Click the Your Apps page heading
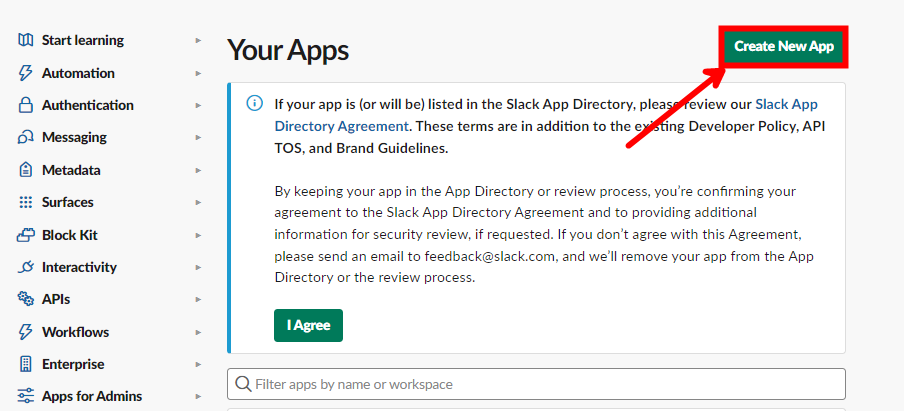The image size is (904, 411). pos(288,50)
